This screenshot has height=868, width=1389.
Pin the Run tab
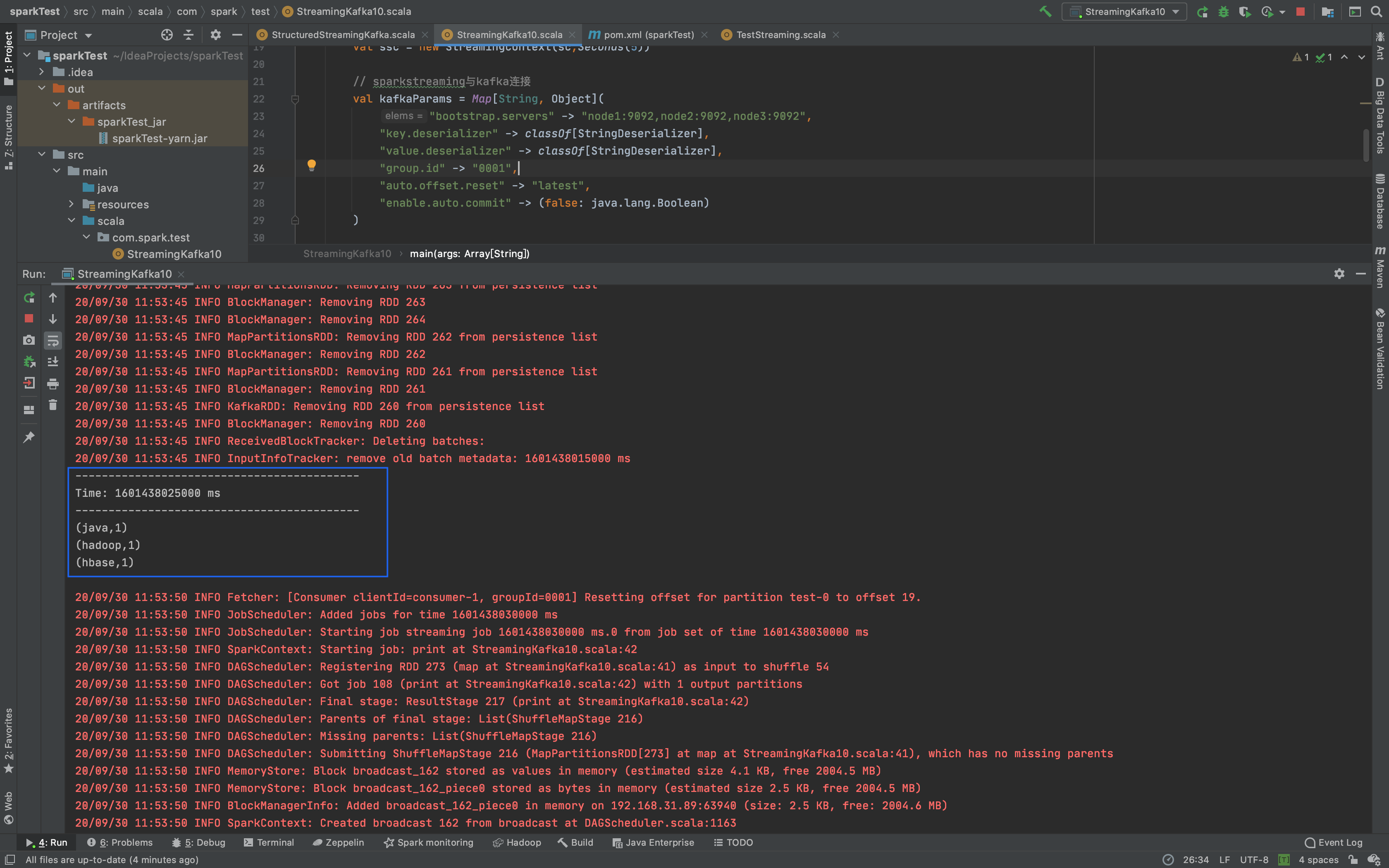click(x=29, y=437)
